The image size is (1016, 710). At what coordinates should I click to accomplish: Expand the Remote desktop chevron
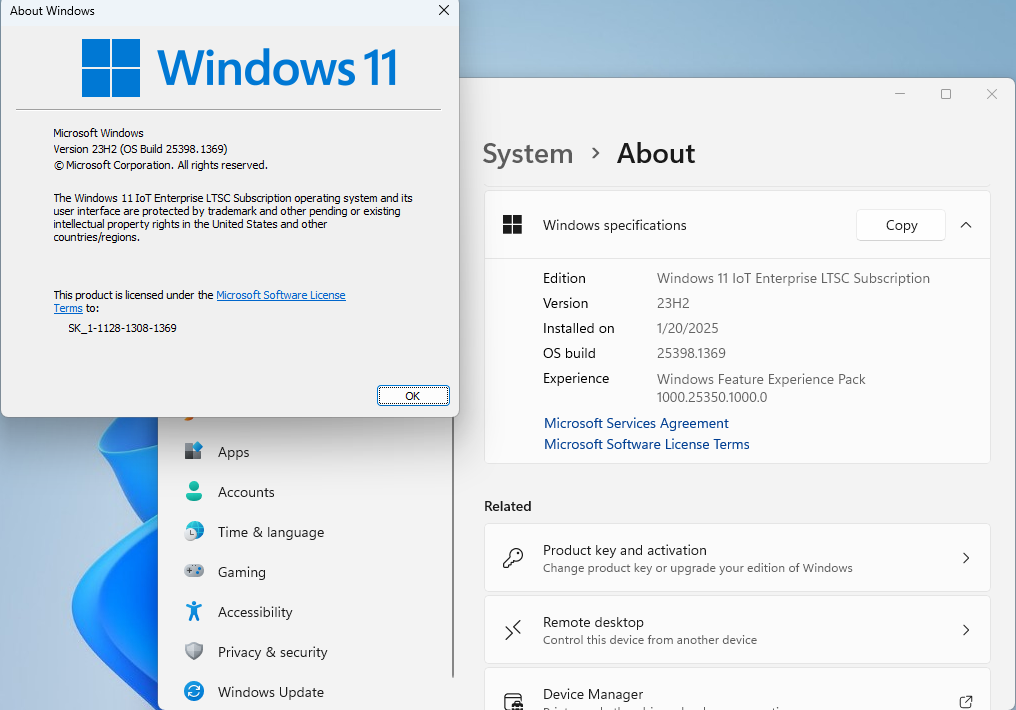965,630
